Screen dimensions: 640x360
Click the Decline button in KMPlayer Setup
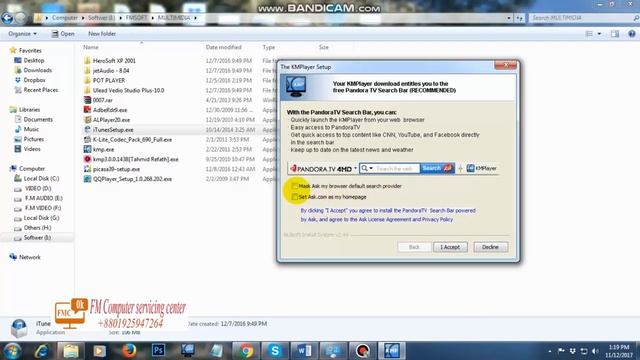click(x=490, y=247)
